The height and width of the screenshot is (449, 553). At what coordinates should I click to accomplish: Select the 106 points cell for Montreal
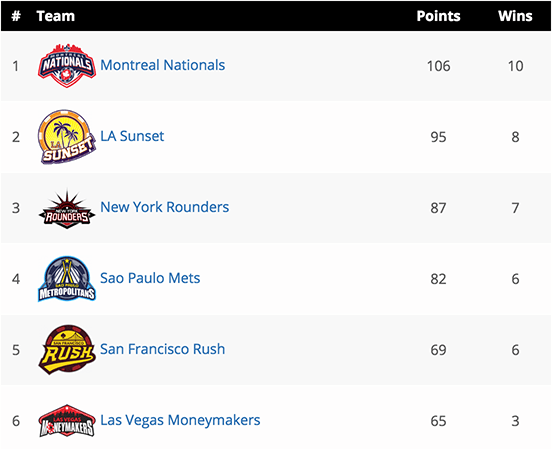[438, 66]
